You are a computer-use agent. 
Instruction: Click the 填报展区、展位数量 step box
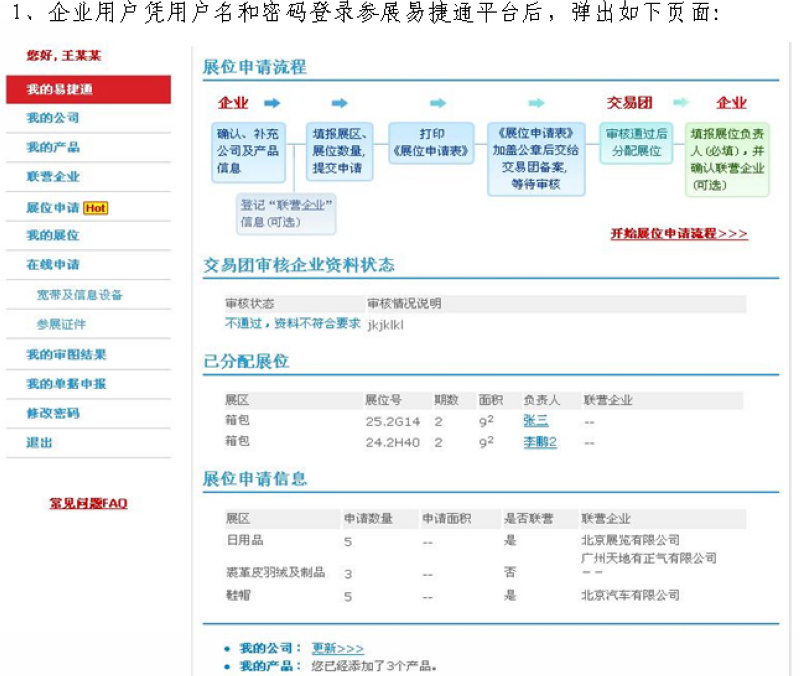click(x=339, y=151)
